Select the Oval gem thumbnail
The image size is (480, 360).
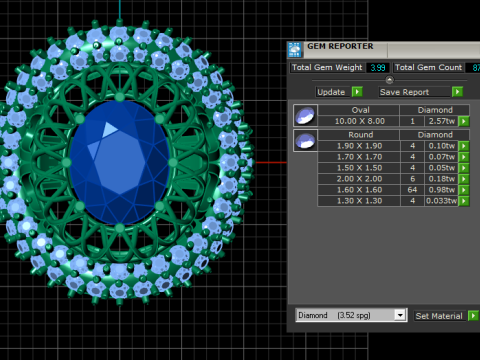[x=305, y=116]
